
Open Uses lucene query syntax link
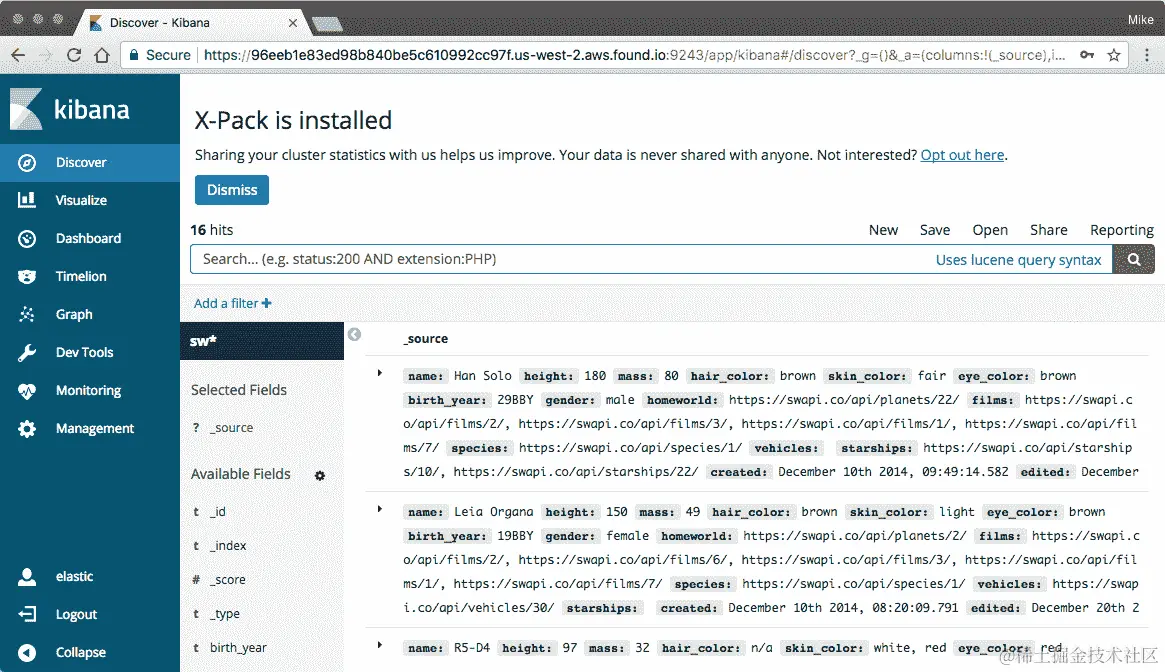tap(1018, 260)
